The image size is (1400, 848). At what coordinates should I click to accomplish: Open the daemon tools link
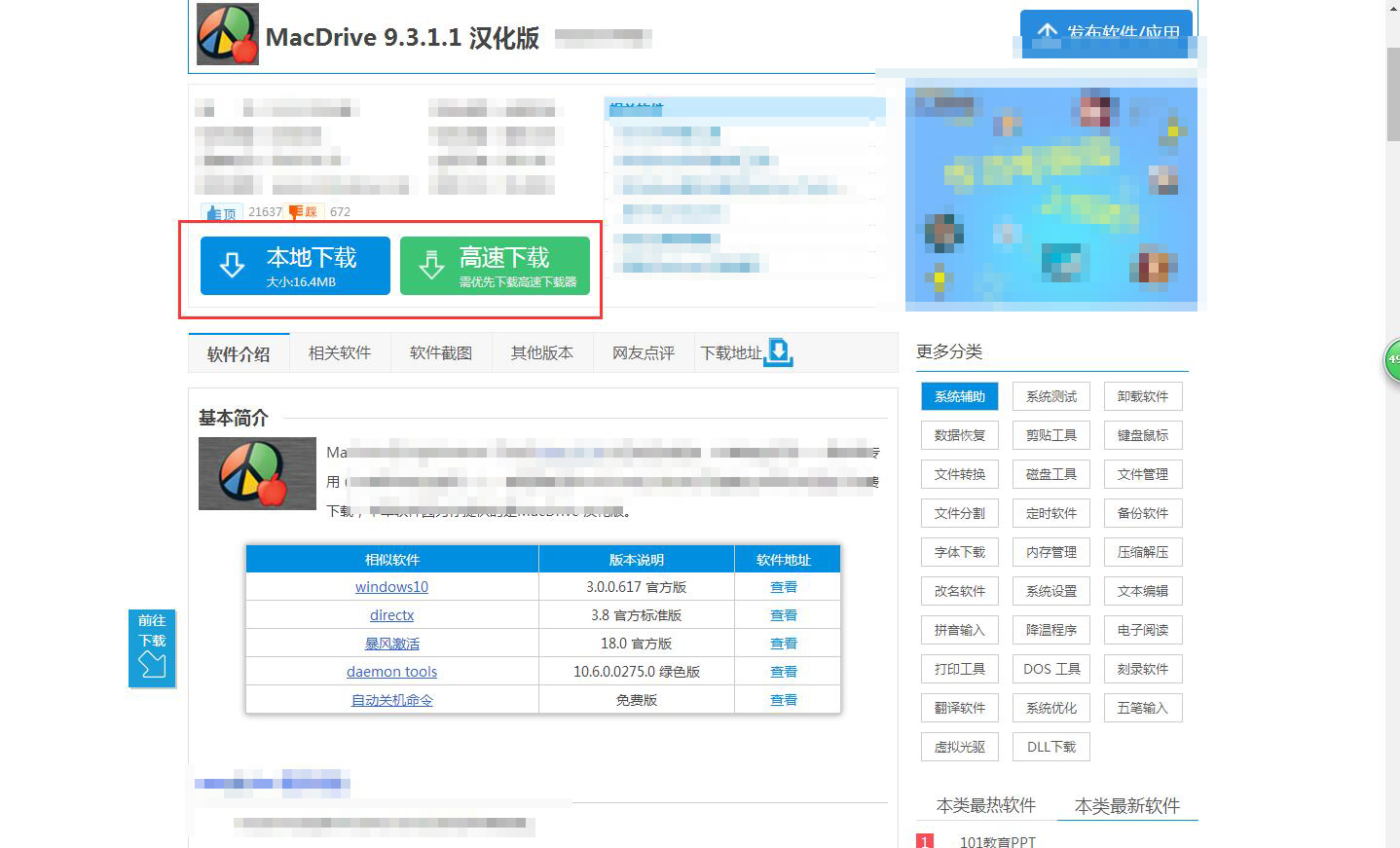(x=391, y=672)
